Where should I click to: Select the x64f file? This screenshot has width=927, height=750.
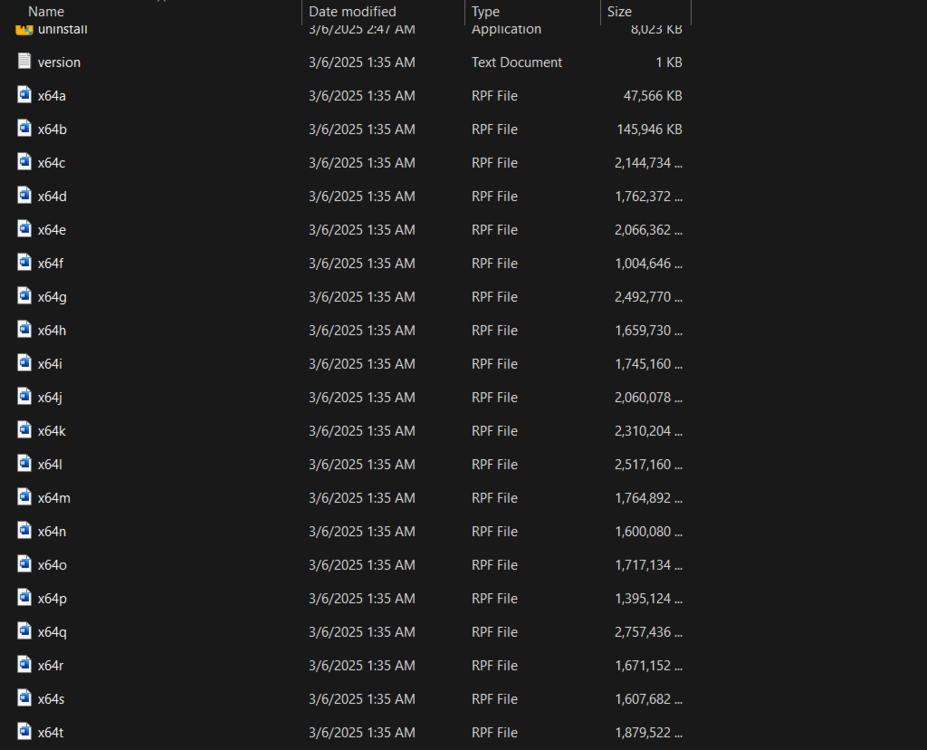coord(52,262)
